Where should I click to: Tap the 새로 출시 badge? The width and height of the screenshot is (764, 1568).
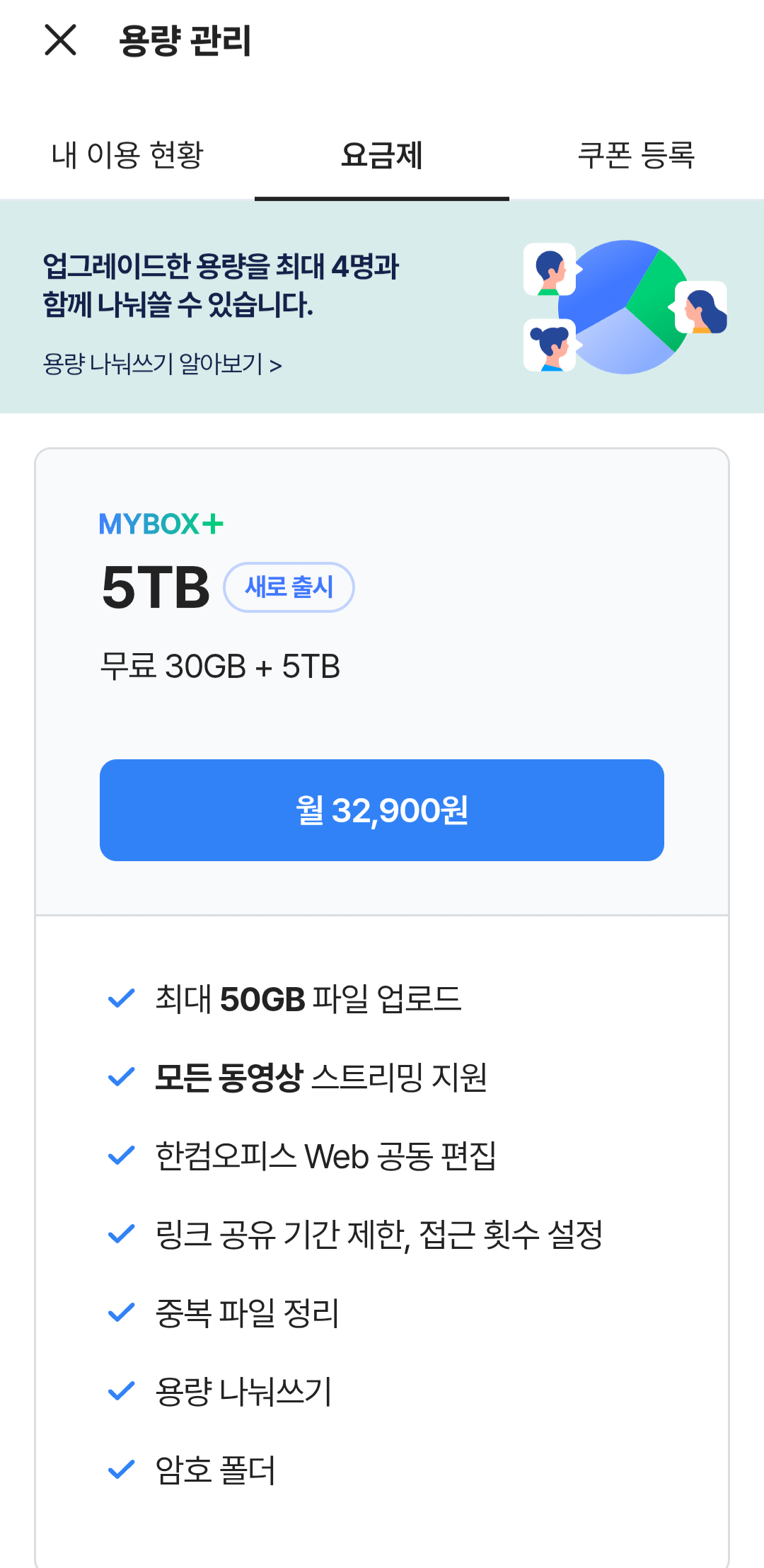click(x=289, y=587)
